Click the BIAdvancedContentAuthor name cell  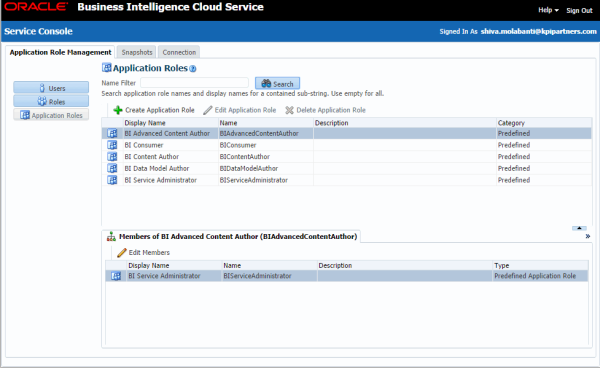(x=259, y=134)
